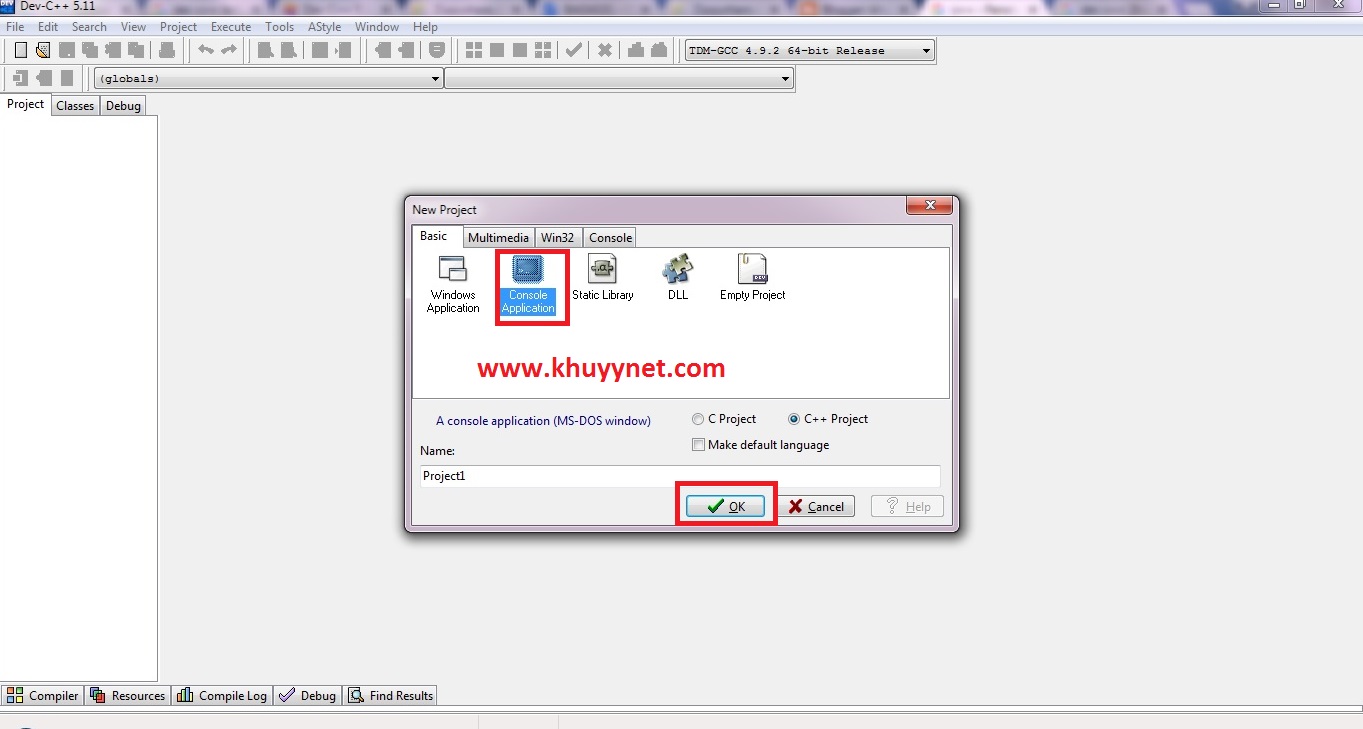This screenshot has width=1363, height=729.
Task: Click the Undo arrow icon
Action: coord(206,50)
